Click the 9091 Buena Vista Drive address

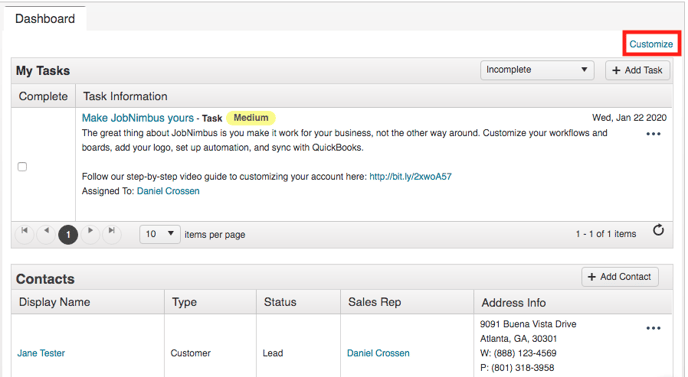(528, 324)
